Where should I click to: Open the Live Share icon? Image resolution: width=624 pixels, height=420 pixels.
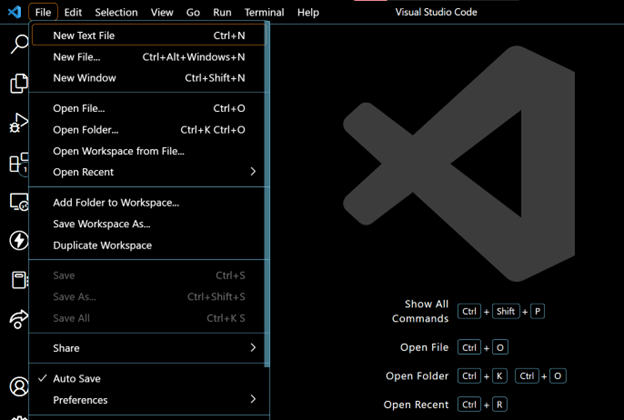coord(19,319)
